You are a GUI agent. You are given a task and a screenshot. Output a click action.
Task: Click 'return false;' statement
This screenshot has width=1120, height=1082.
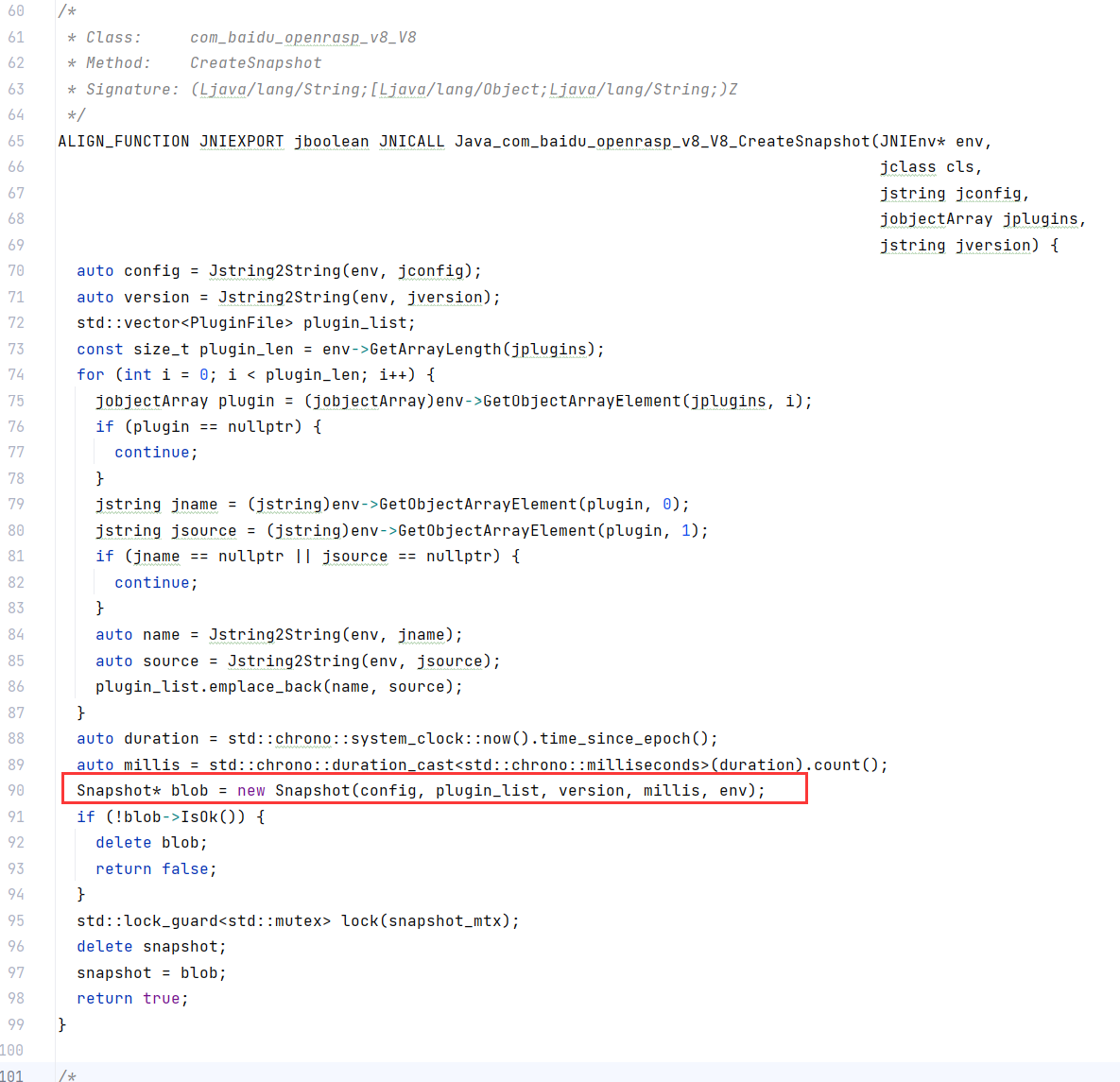157,869
